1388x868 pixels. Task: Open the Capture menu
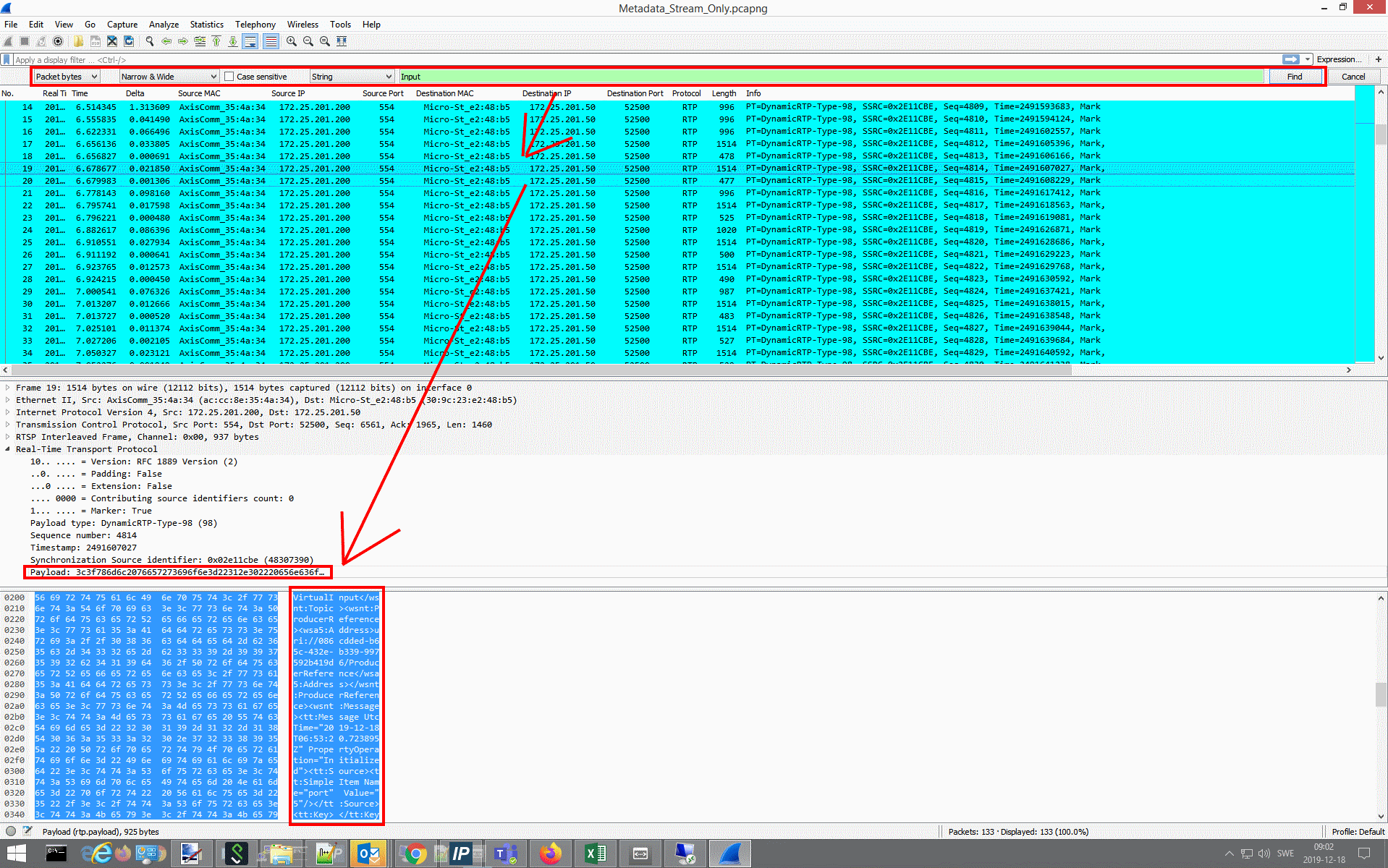[x=122, y=24]
